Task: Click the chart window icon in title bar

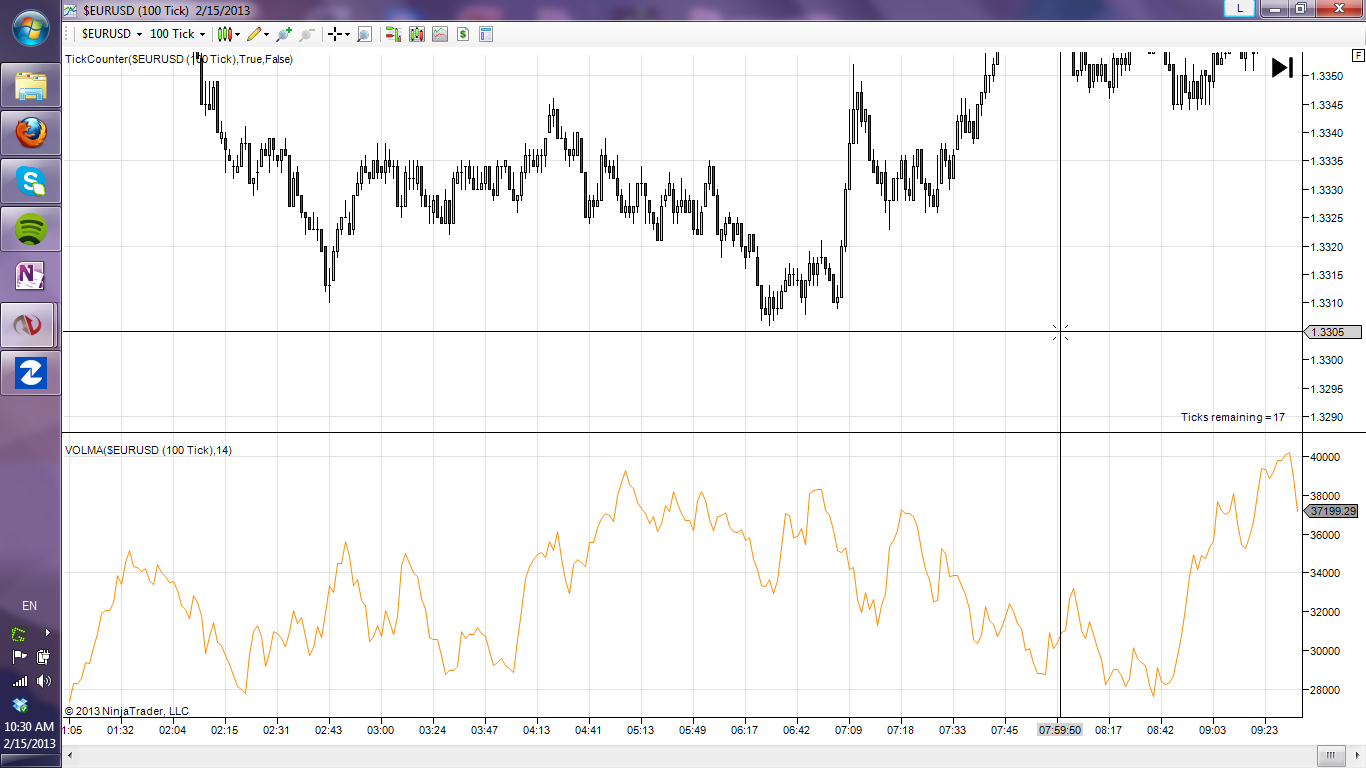Action: 71,9
